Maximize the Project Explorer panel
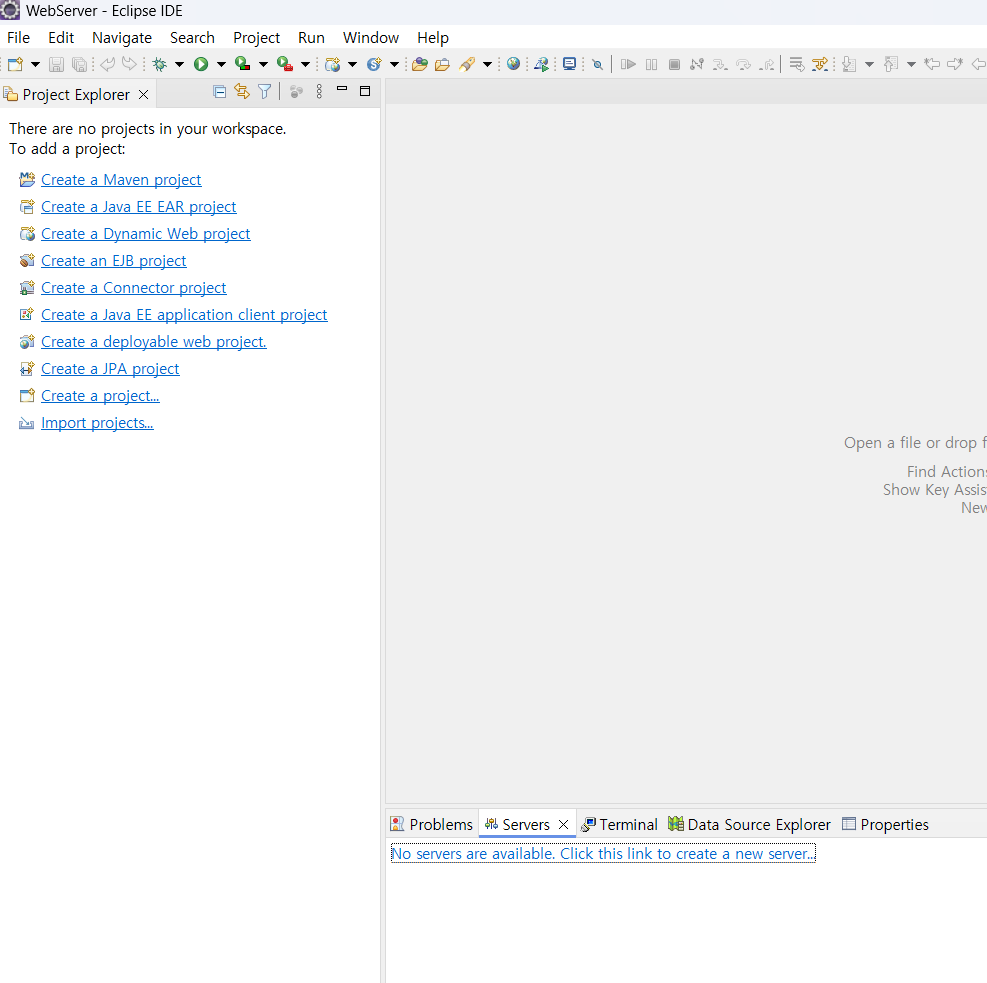Image resolution: width=987 pixels, height=983 pixels. (364, 91)
